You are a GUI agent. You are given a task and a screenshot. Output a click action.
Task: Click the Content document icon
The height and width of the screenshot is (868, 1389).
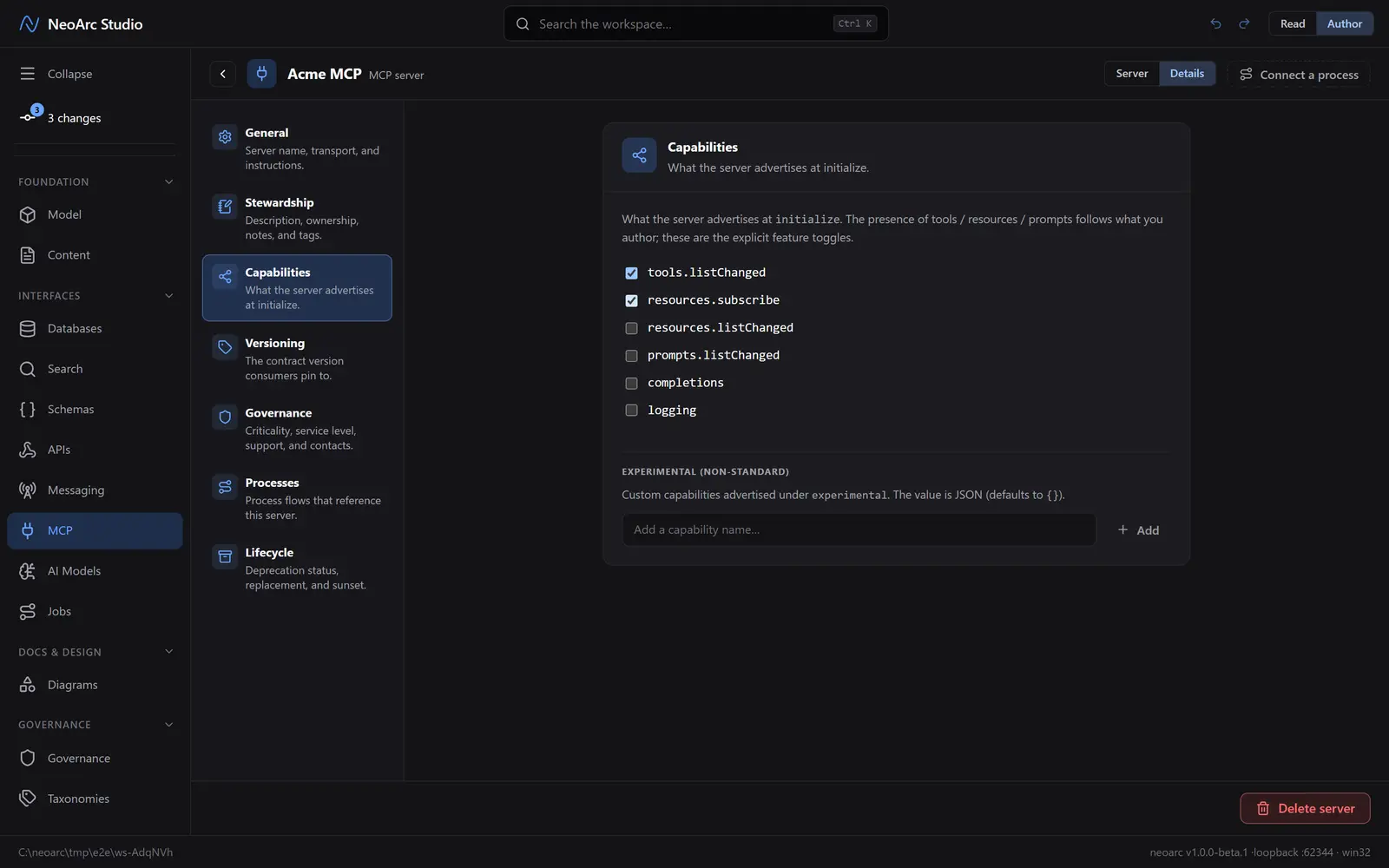[x=28, y=255]
